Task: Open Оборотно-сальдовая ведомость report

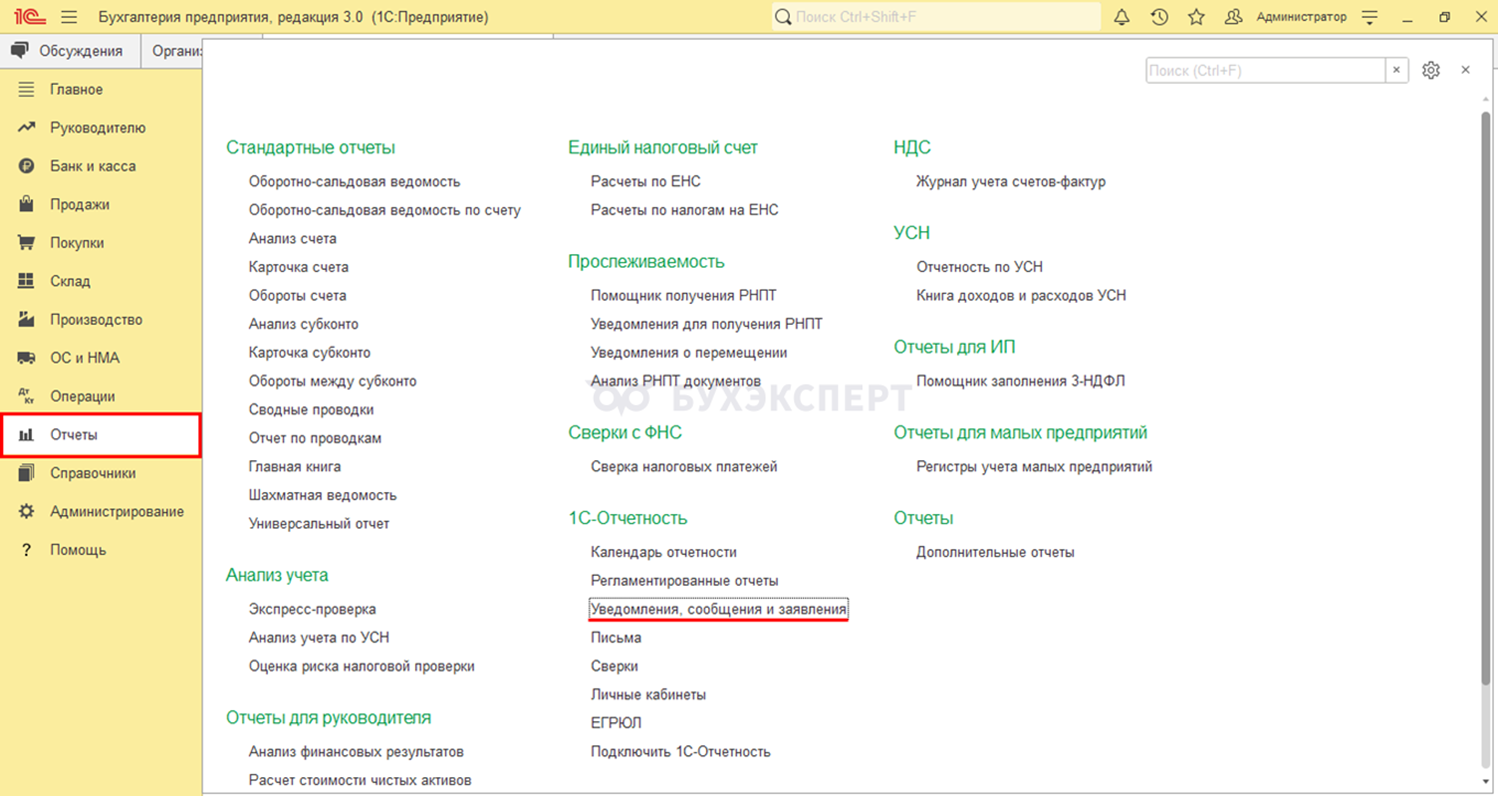Action: [354, 181]
